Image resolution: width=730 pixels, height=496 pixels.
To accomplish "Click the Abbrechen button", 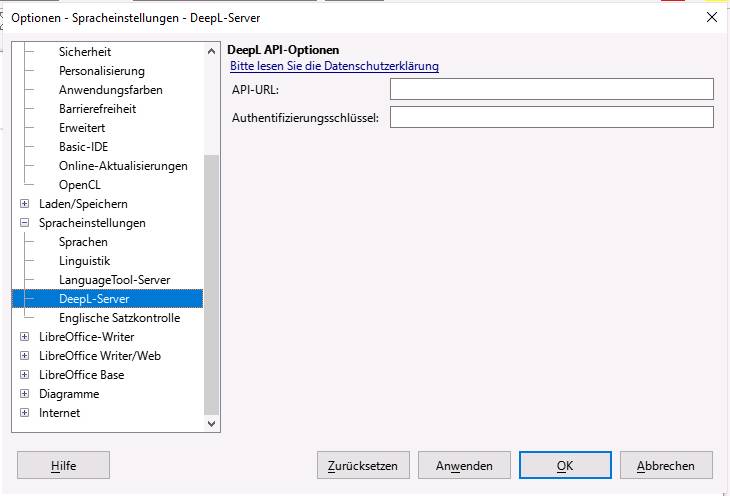I will 666,465.
